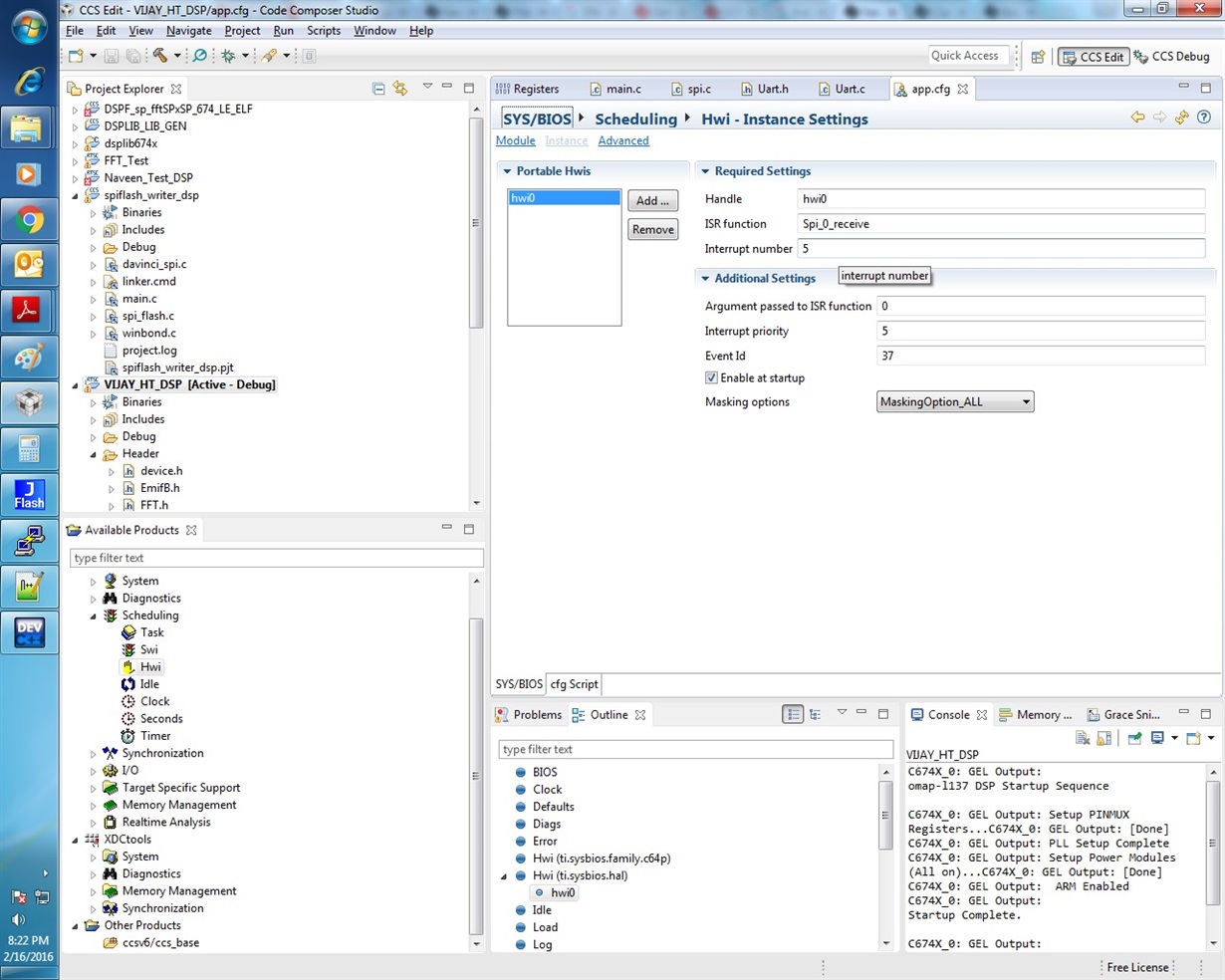Click the Add... button for Portable Hwis
Viewport: 1225px width, 980px height.
point(653,201)
